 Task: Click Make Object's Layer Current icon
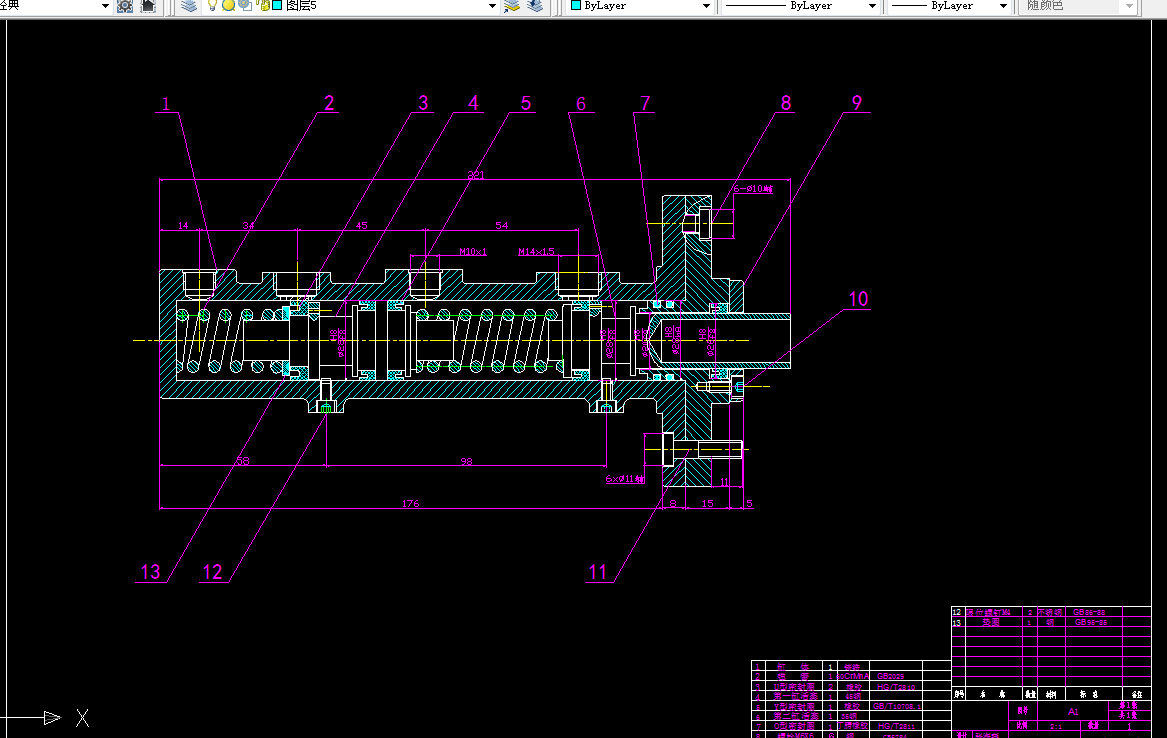[511, 6]
